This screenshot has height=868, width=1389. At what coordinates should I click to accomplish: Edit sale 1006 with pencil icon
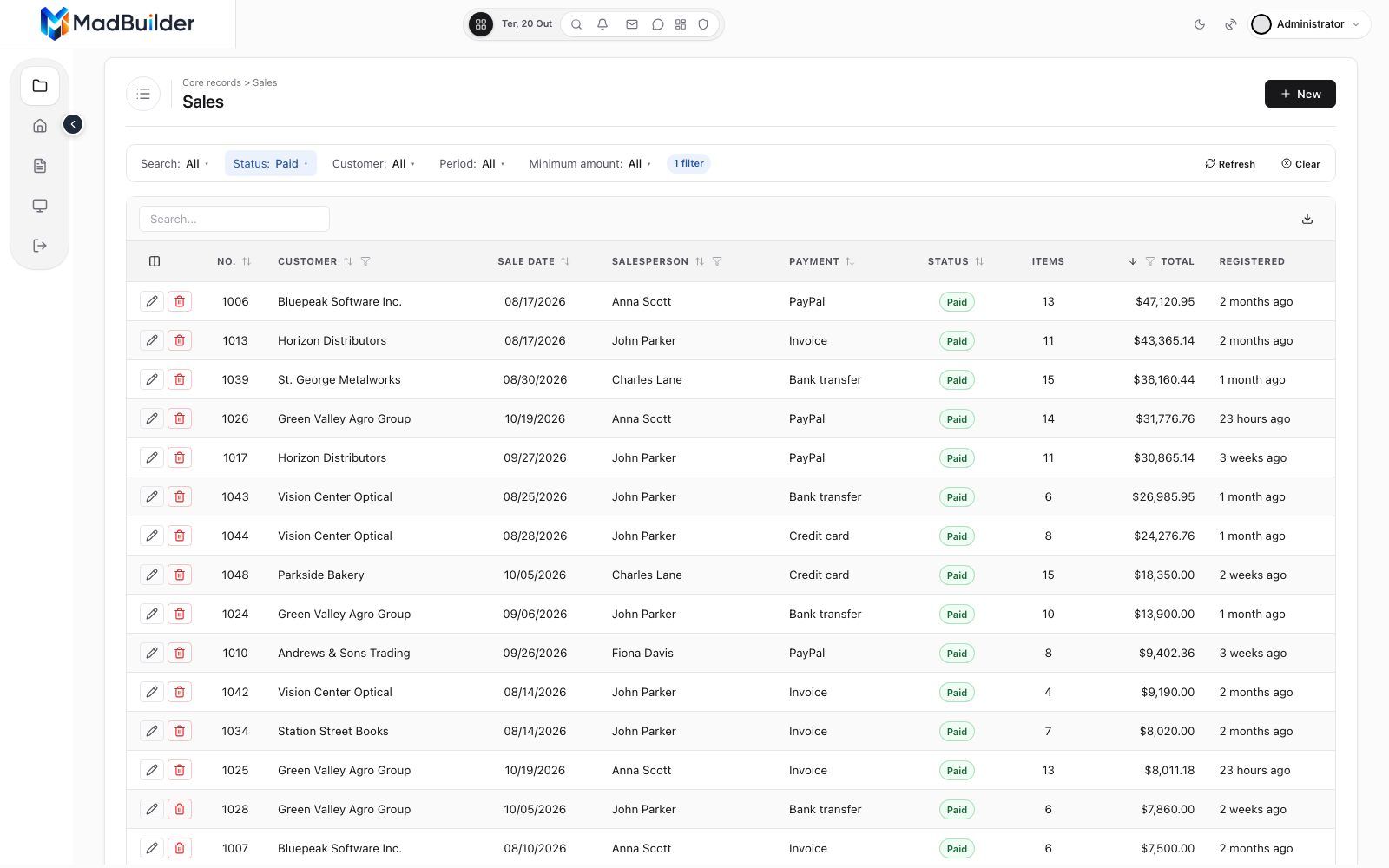click(152, 301)
